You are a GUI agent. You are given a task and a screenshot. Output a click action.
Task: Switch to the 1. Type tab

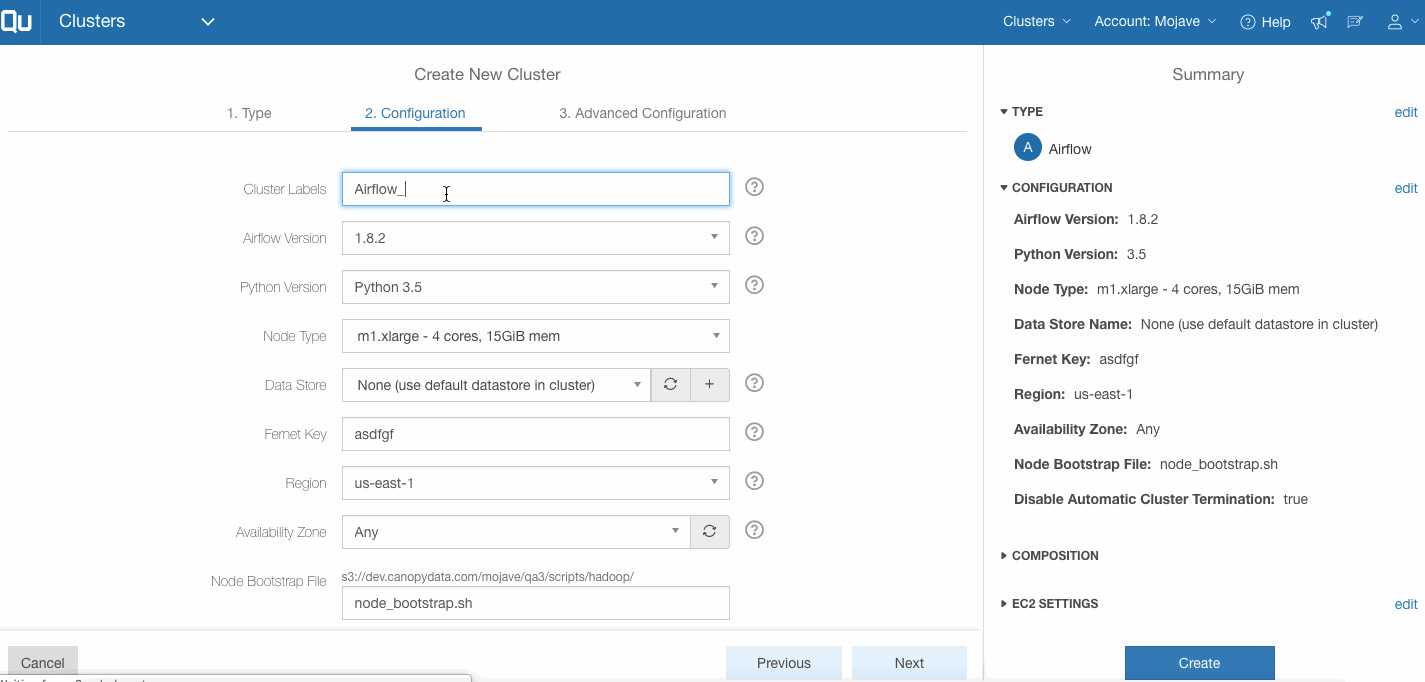(x=249, y=113)
